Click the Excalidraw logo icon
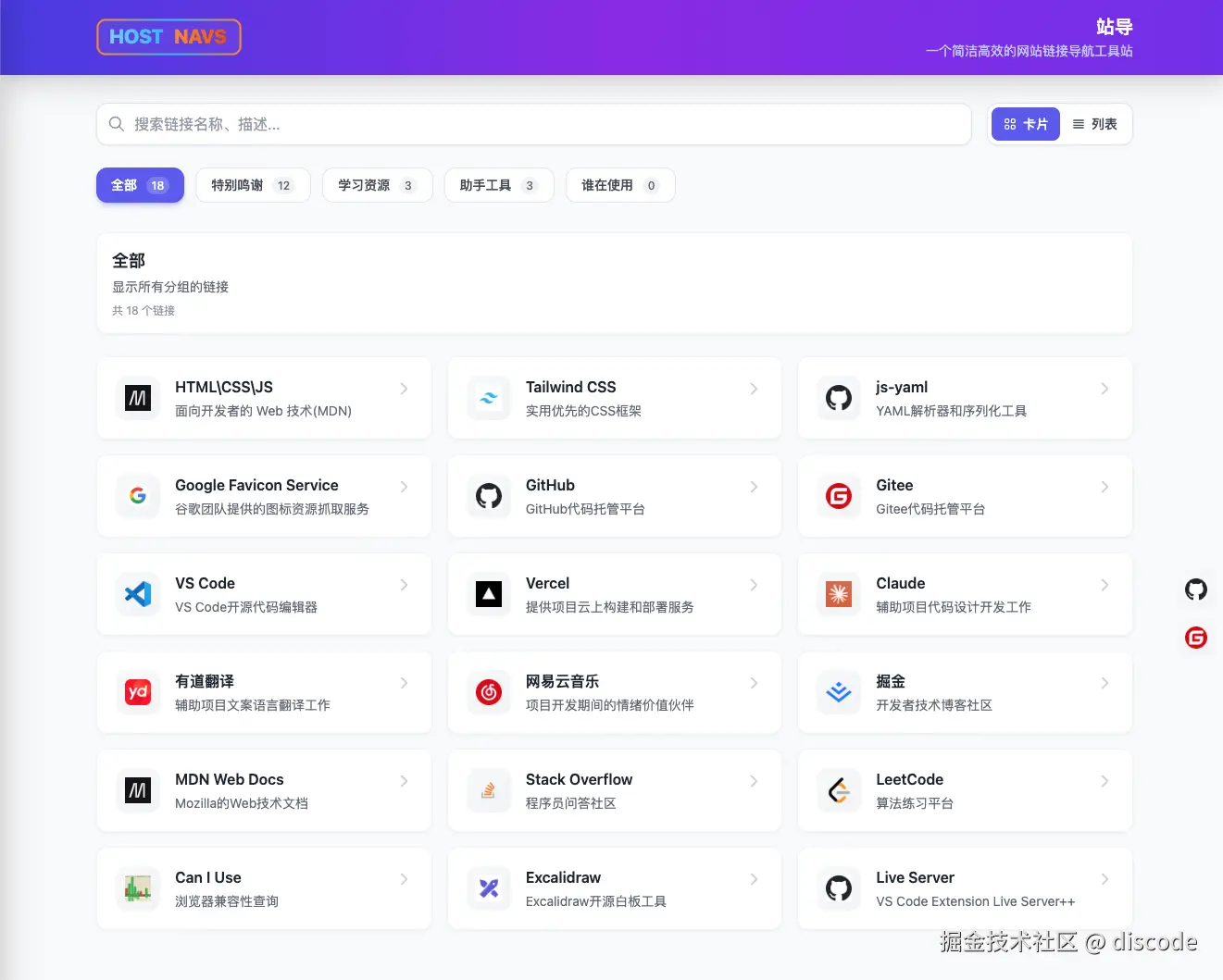 (489, 888)
